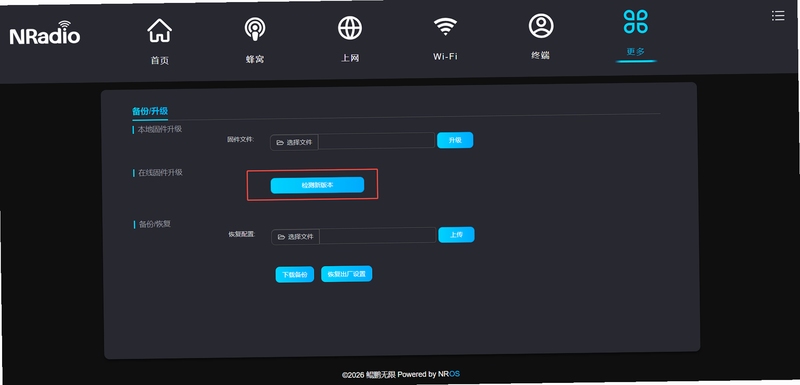Viewport: 800px width, 385px height.
Task: Click the 检测新版本 button
Action: (317, 185)
